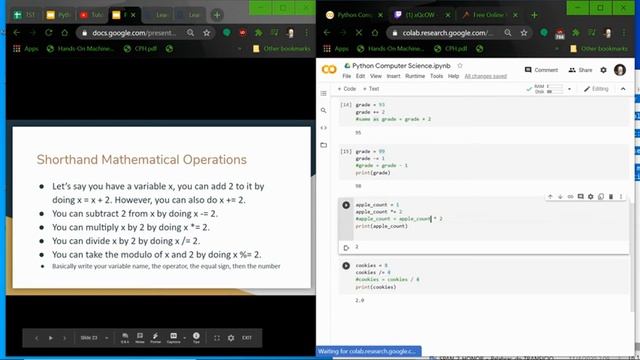Open a new tab in the Colab browser window
This screenshot has height=360, width=640.
534,15
